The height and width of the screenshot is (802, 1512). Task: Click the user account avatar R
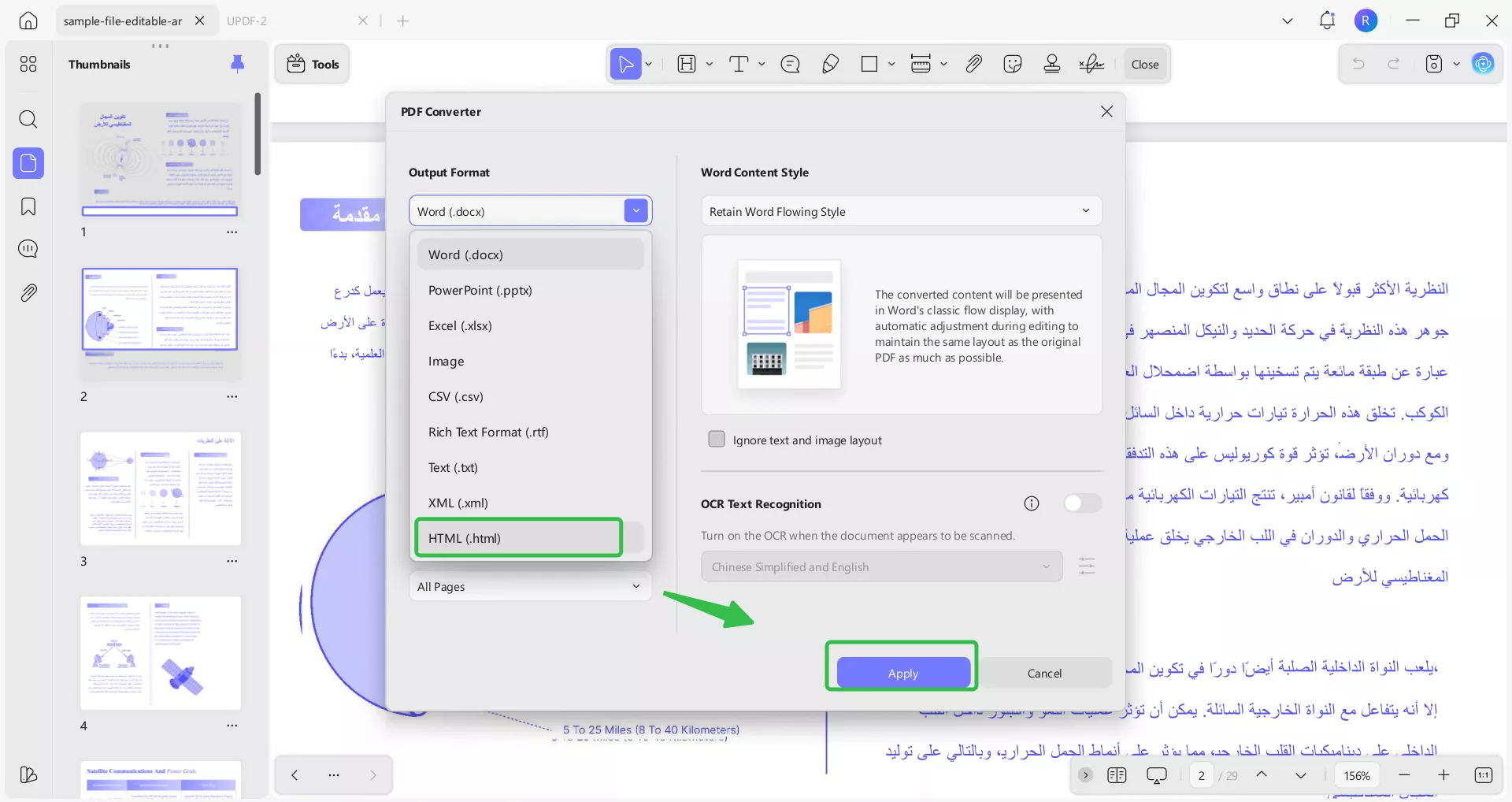1366,20
